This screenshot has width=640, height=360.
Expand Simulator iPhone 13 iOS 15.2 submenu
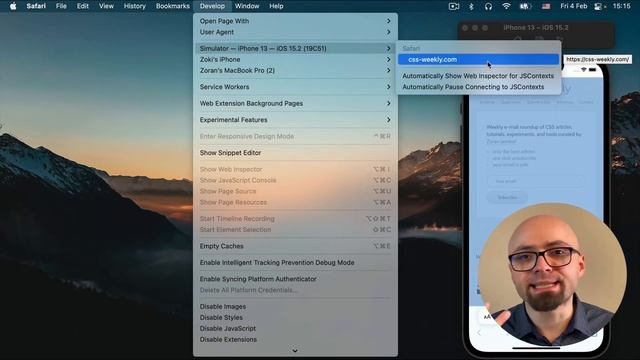click(x=295, y=48)
